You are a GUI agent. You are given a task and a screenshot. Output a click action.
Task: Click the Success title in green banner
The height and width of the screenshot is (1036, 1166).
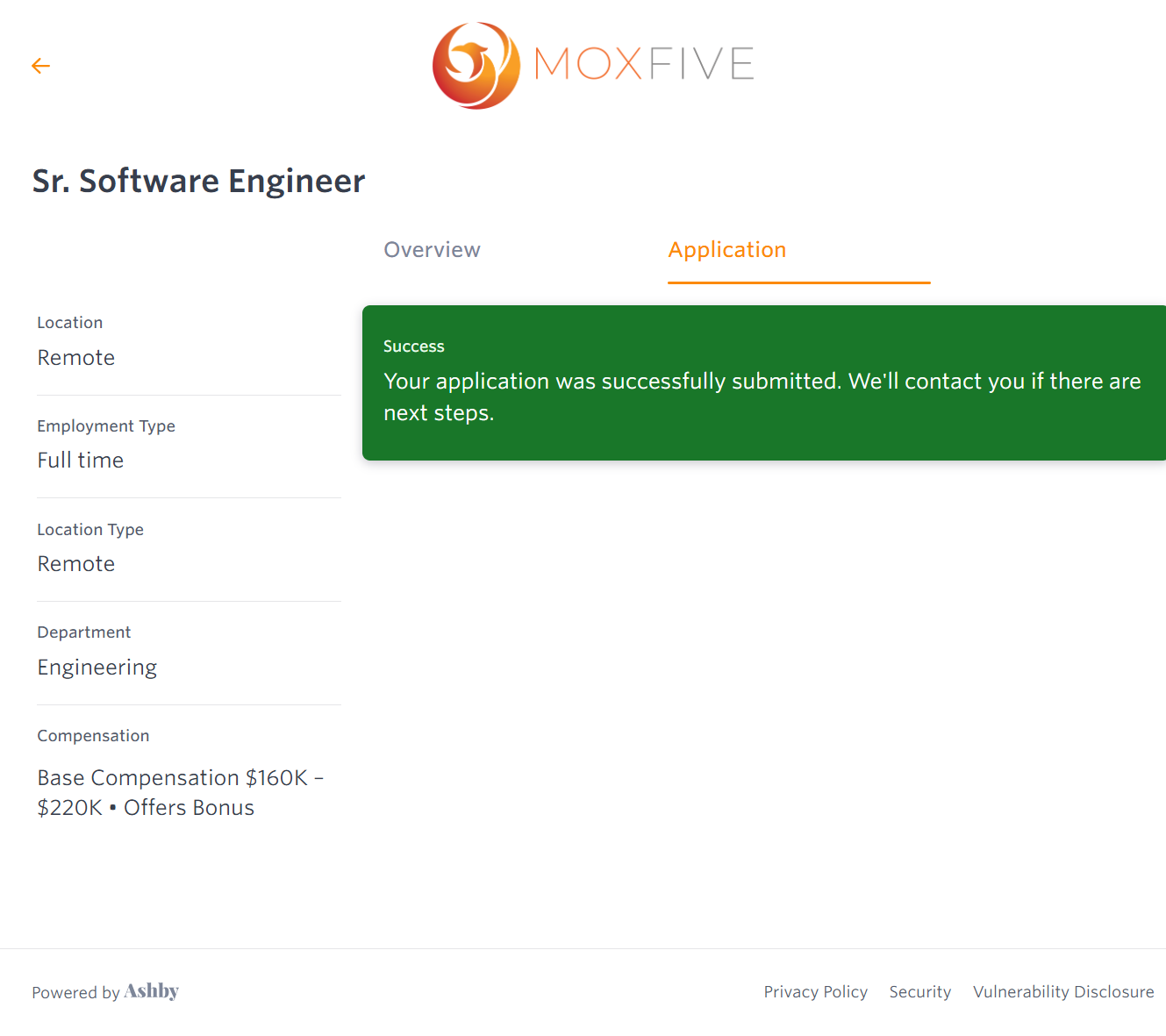point(413,347)
